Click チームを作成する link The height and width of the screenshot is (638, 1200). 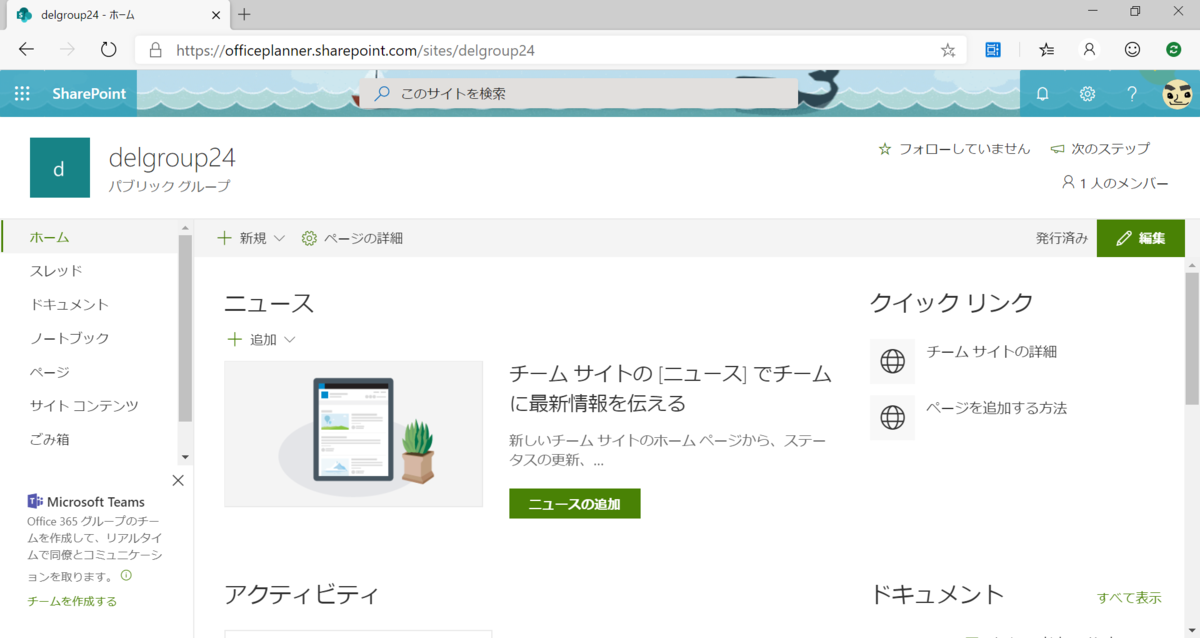coord(72,601)
